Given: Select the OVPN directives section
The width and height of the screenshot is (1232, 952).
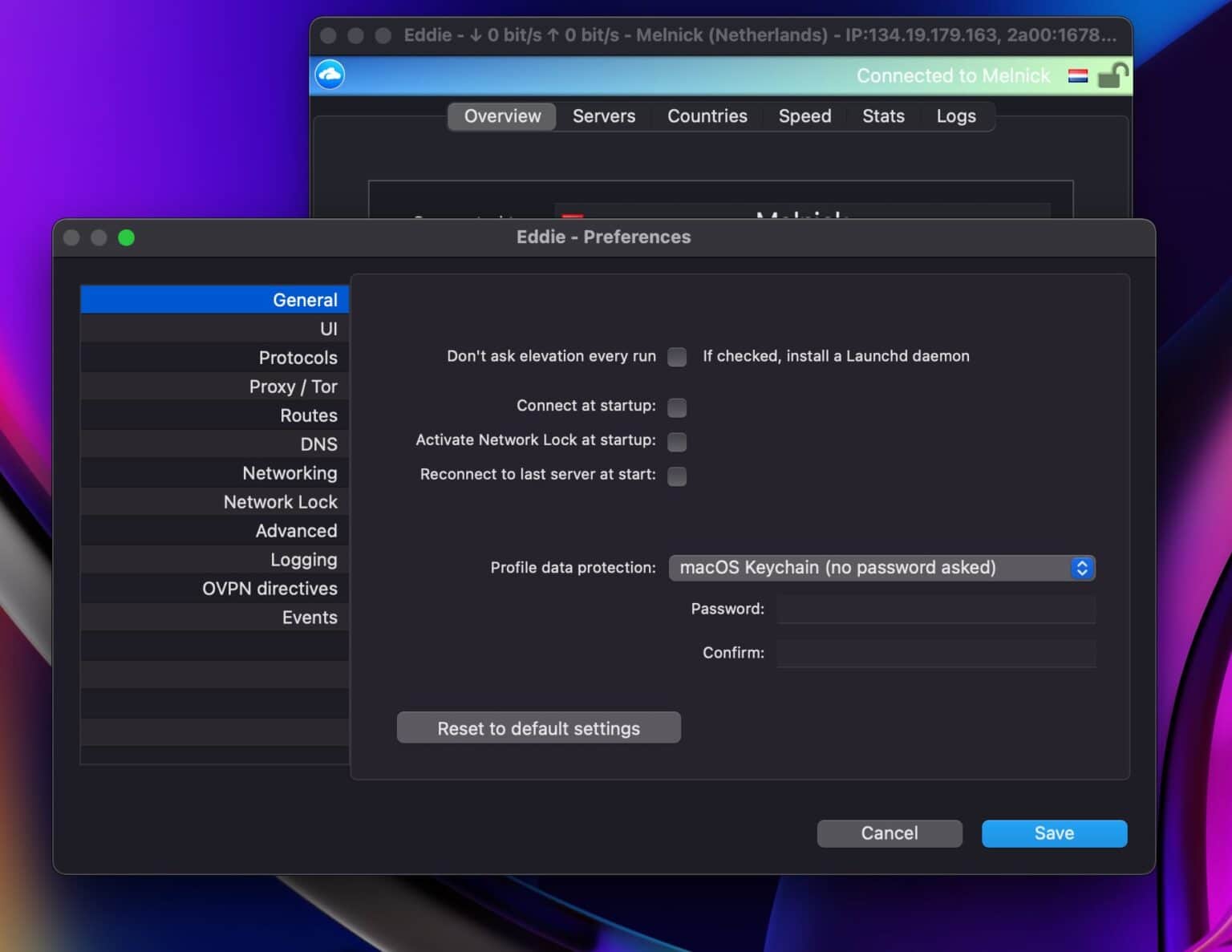Looking at the screenshot, I should click(269, 588).
